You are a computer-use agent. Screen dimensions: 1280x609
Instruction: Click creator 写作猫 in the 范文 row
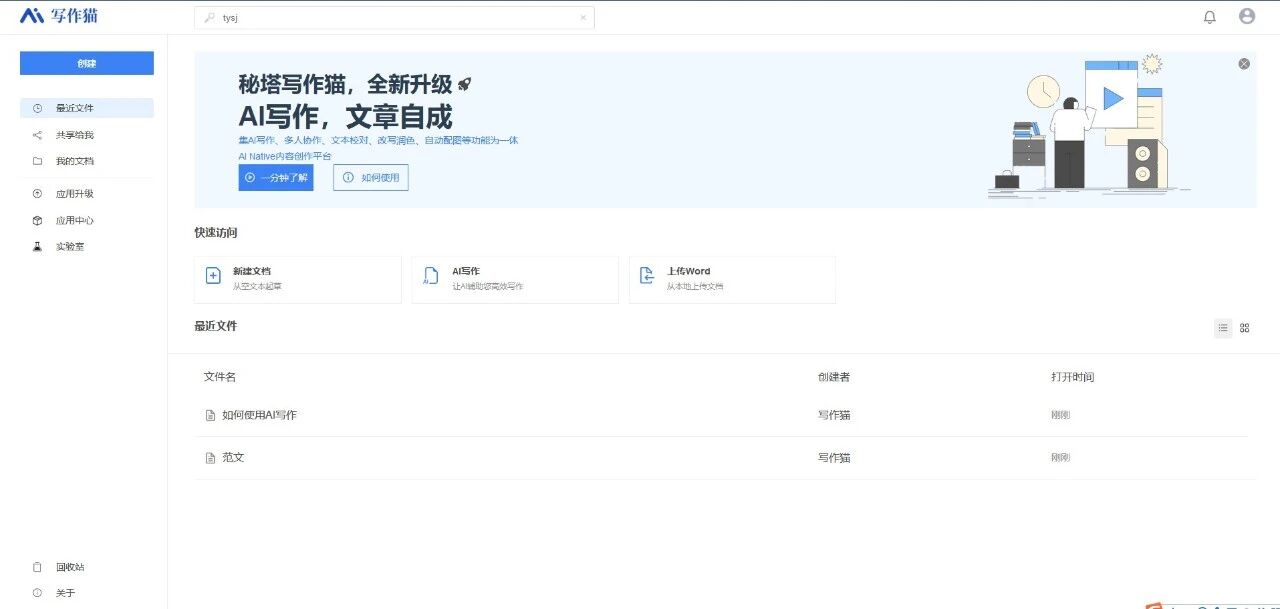pos(834,457)
